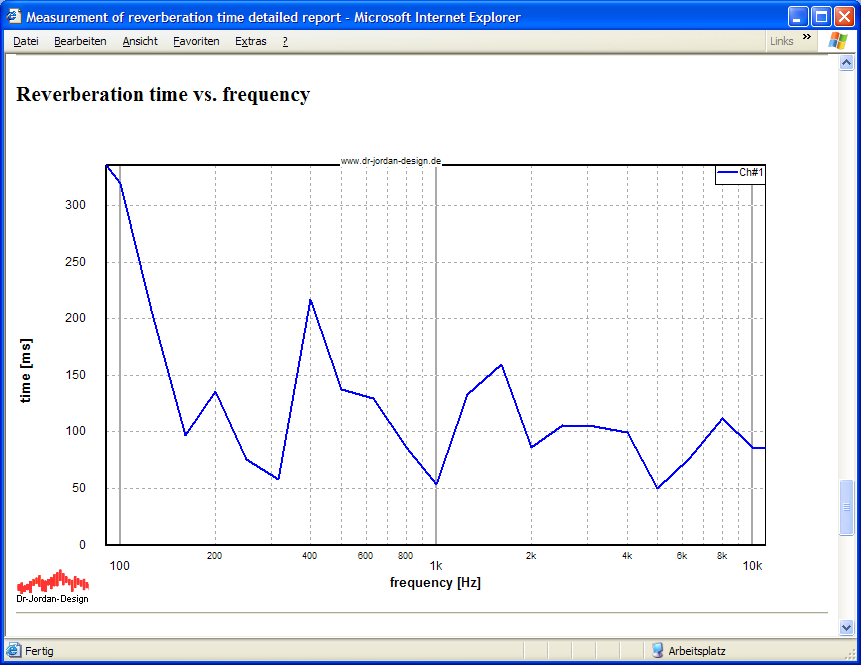The image size is (861, 665).
Task: Open the Ansicht menu
Action: 140,41
